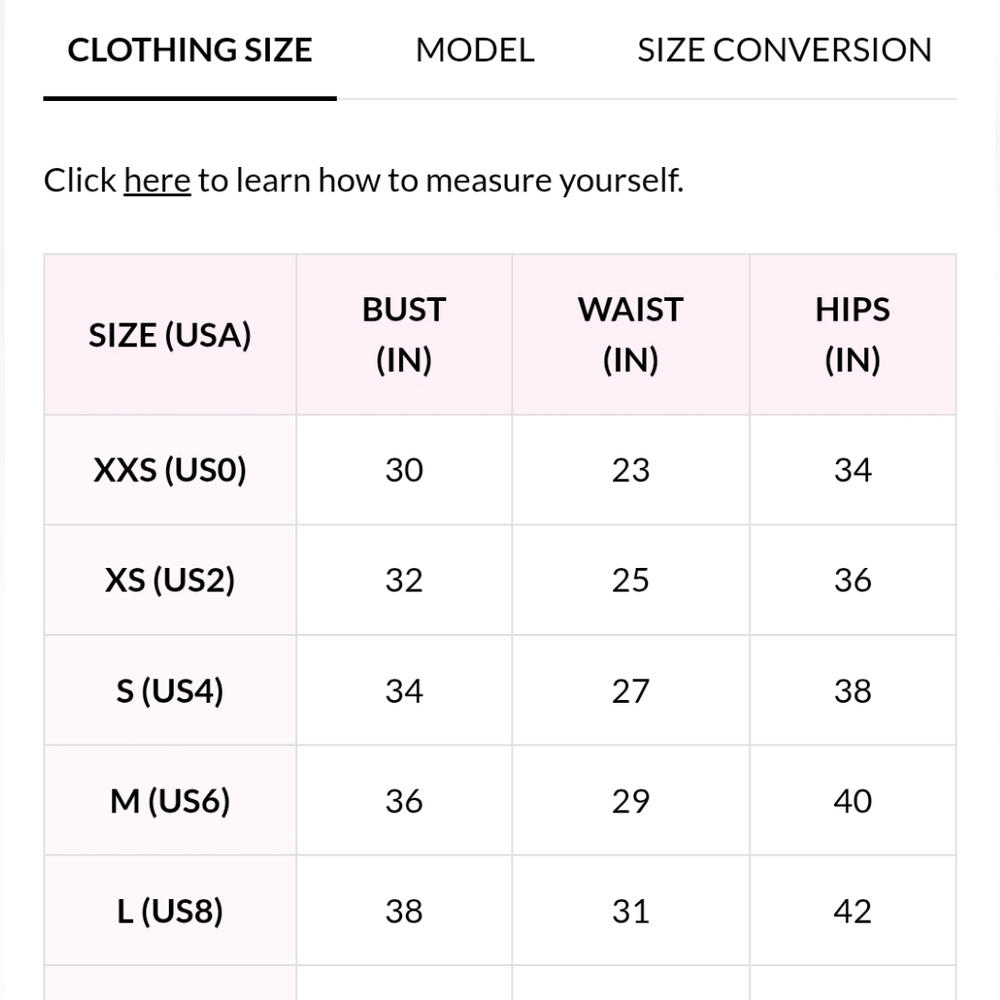Click the M hips value 40

852,801
